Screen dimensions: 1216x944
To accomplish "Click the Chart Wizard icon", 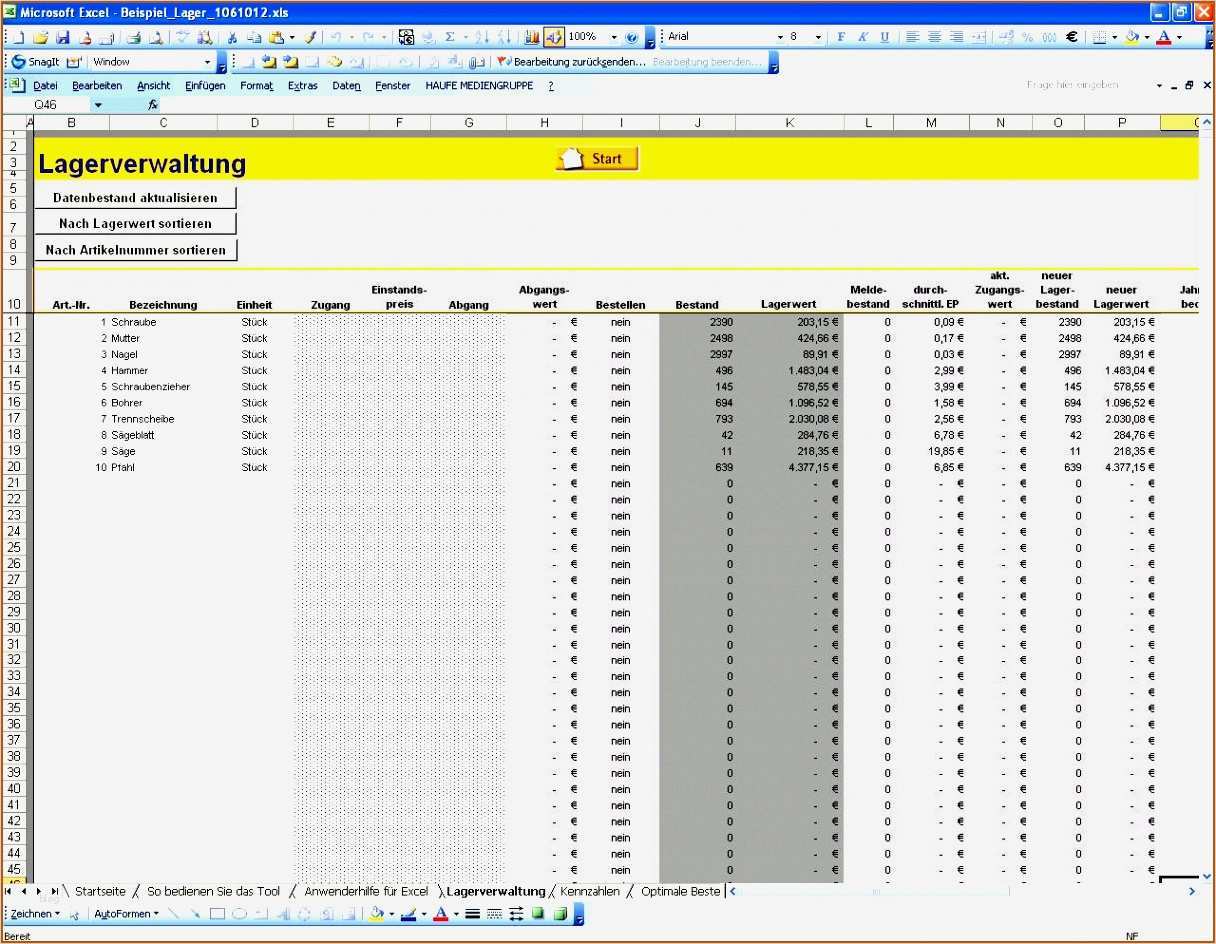I will click(530, 36).
